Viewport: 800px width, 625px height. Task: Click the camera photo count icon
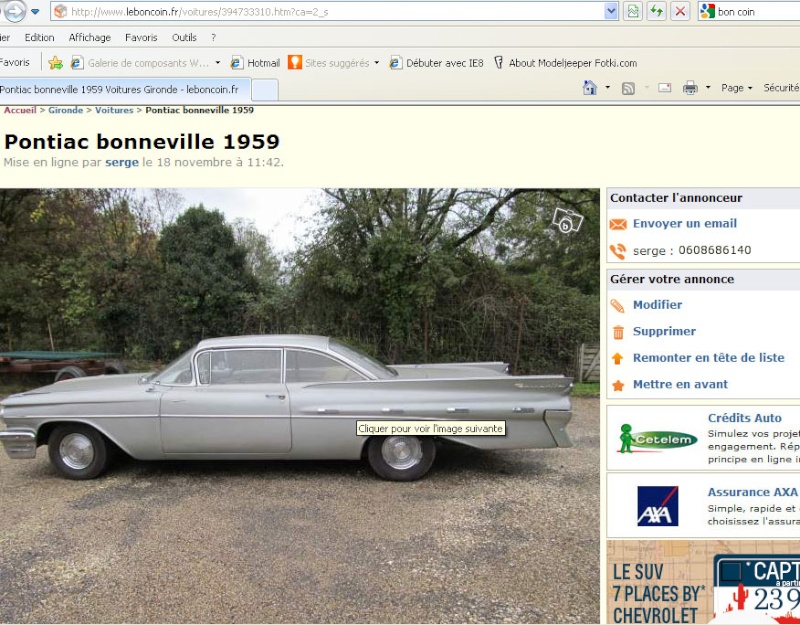point(567,221)
